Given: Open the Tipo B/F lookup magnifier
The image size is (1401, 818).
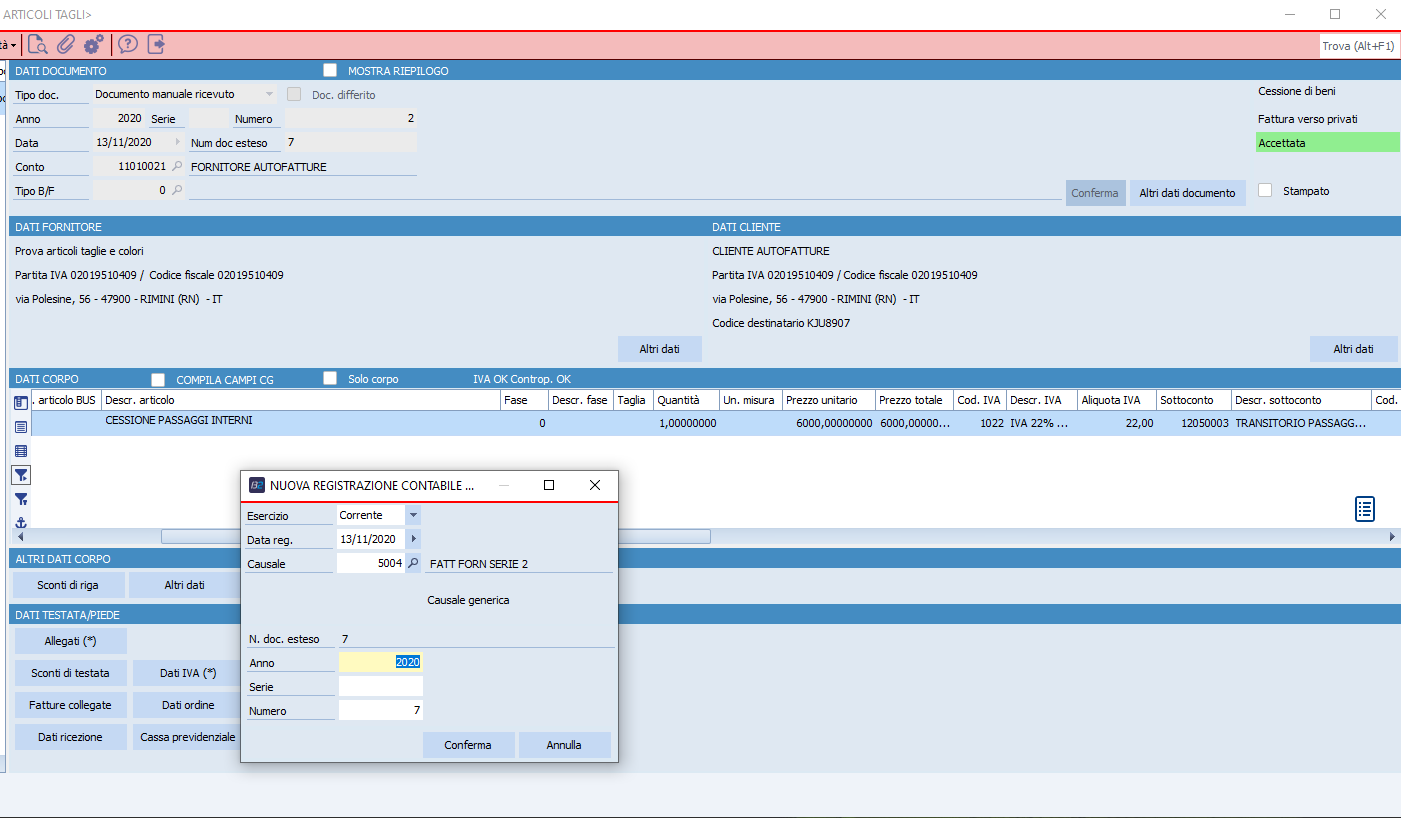Looking at the screenshot, I should [177, 190].
